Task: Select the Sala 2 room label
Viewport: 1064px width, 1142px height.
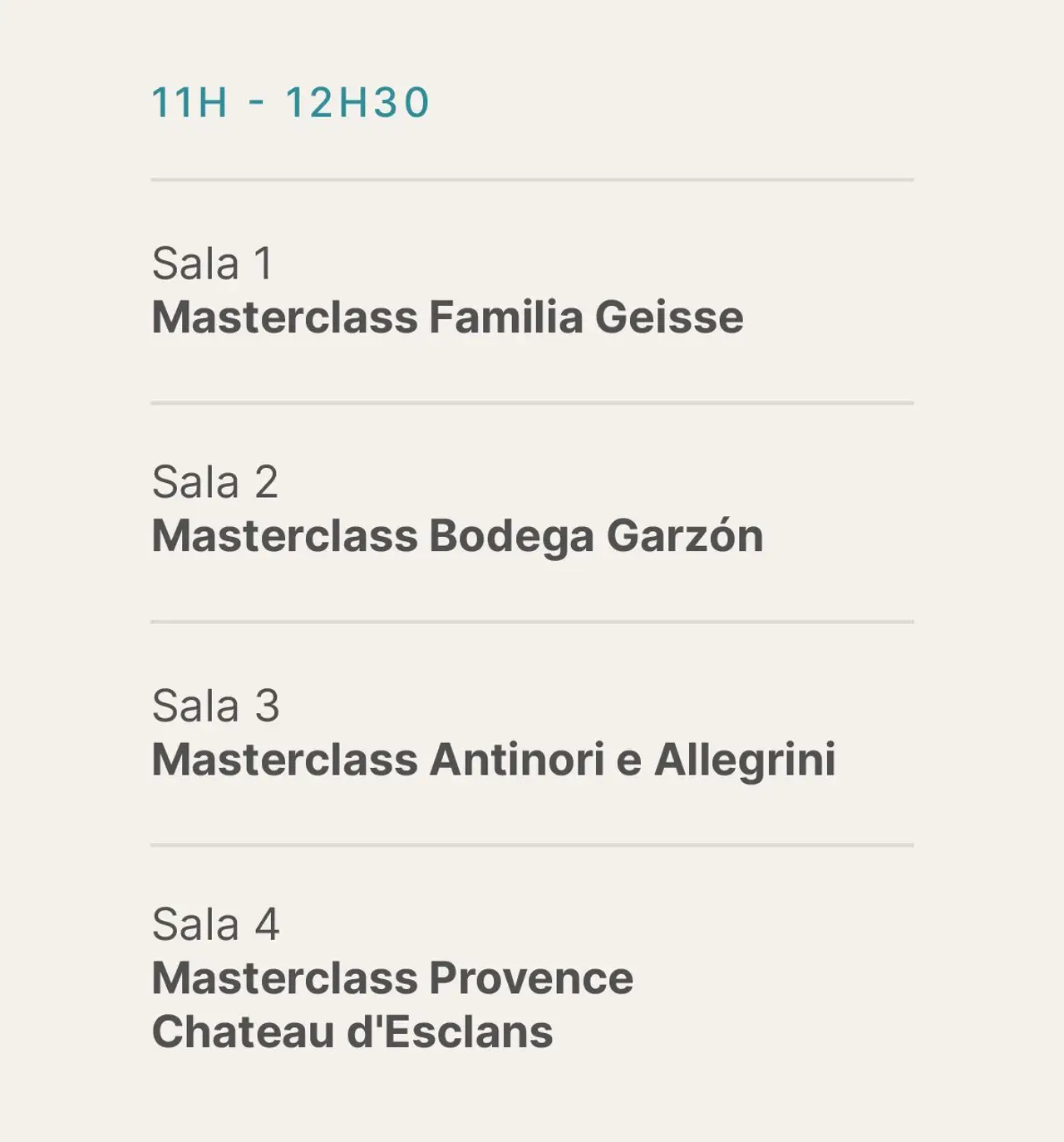Action: [x=214, y=482]
